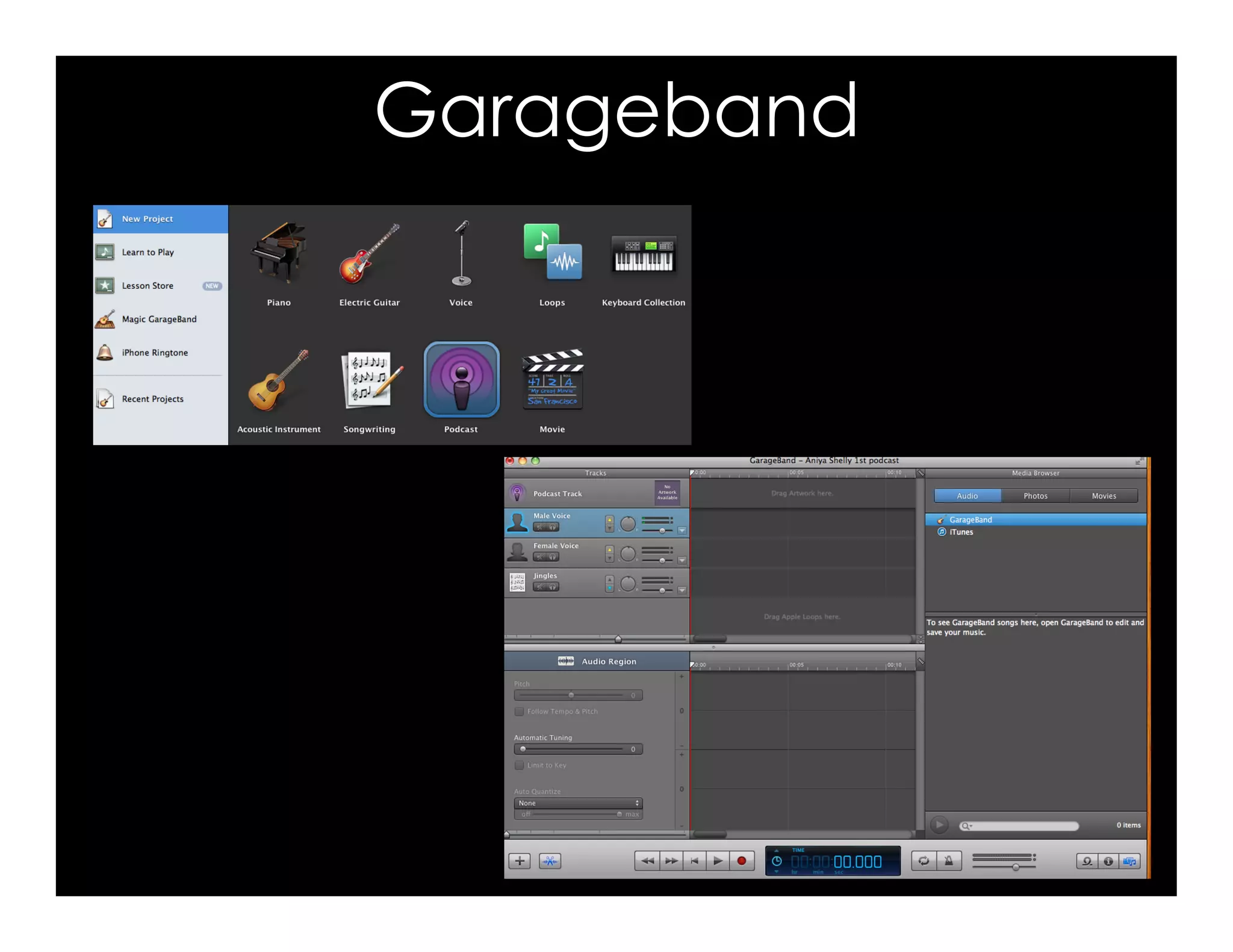The height and width of the screenshot is (952, 1233).
Task: Open Learn to Play in sidebar
Action: coord(148,252)
